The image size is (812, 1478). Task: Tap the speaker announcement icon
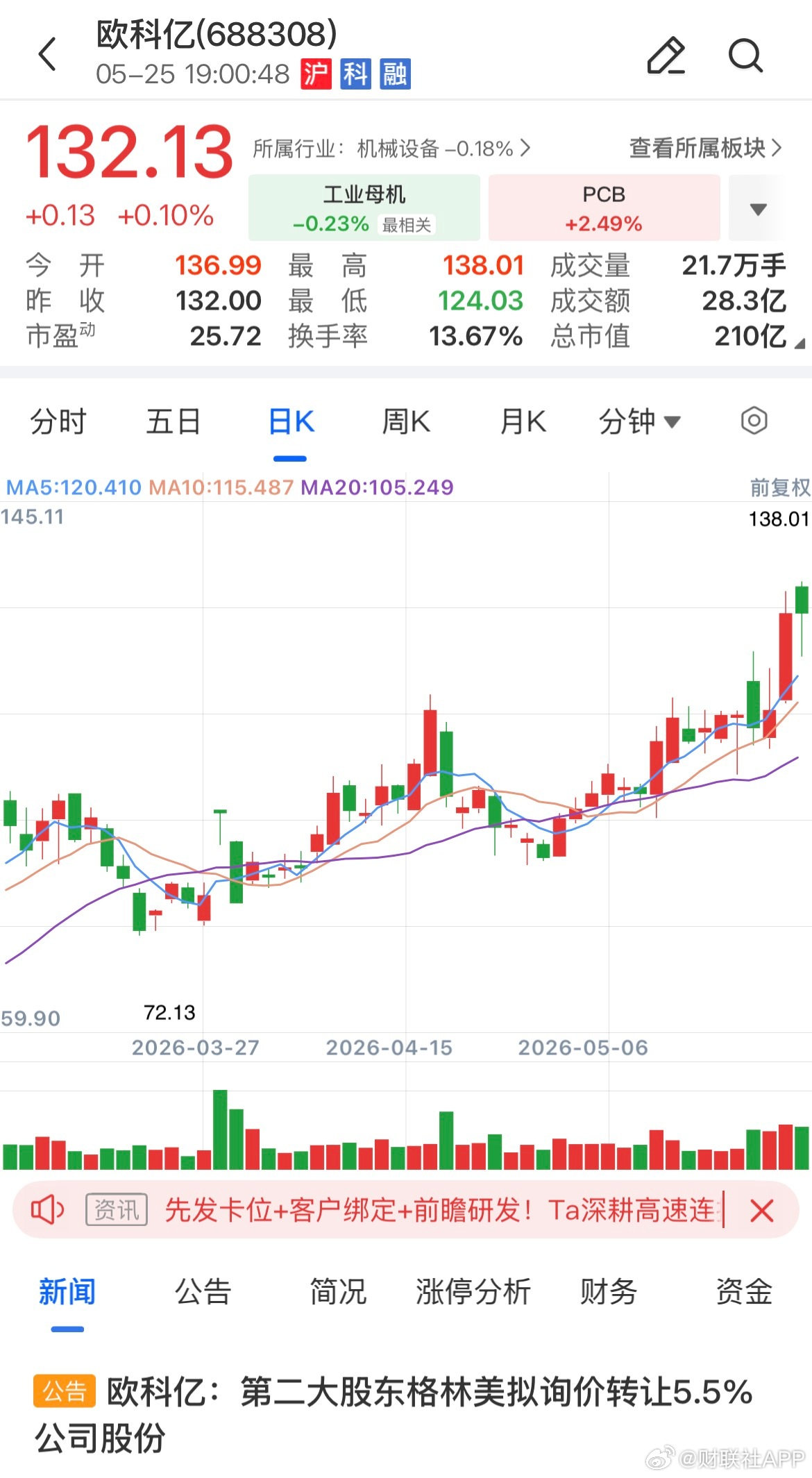pos(47,1211)
